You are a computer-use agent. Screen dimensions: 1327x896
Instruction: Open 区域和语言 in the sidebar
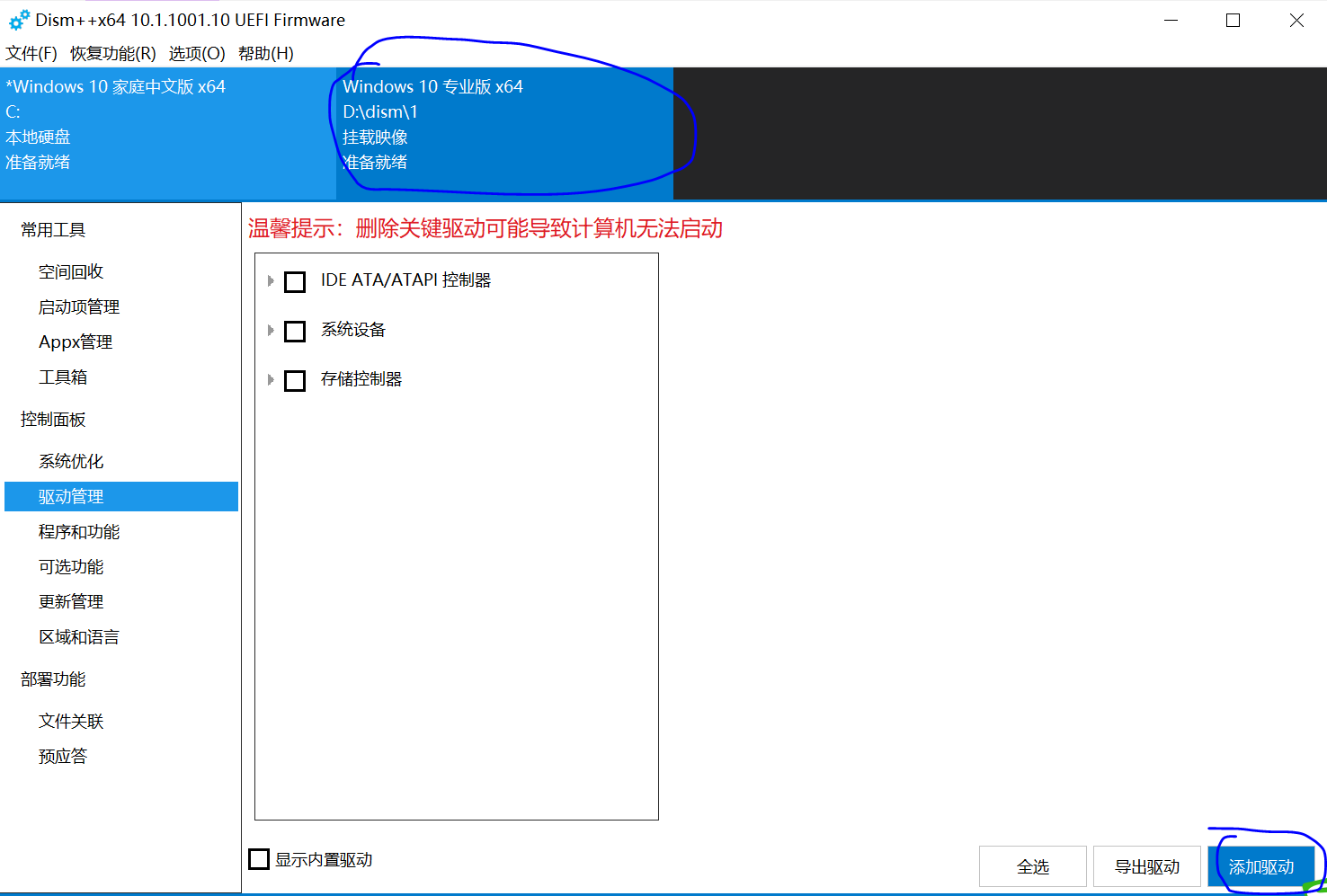point(121,636)
